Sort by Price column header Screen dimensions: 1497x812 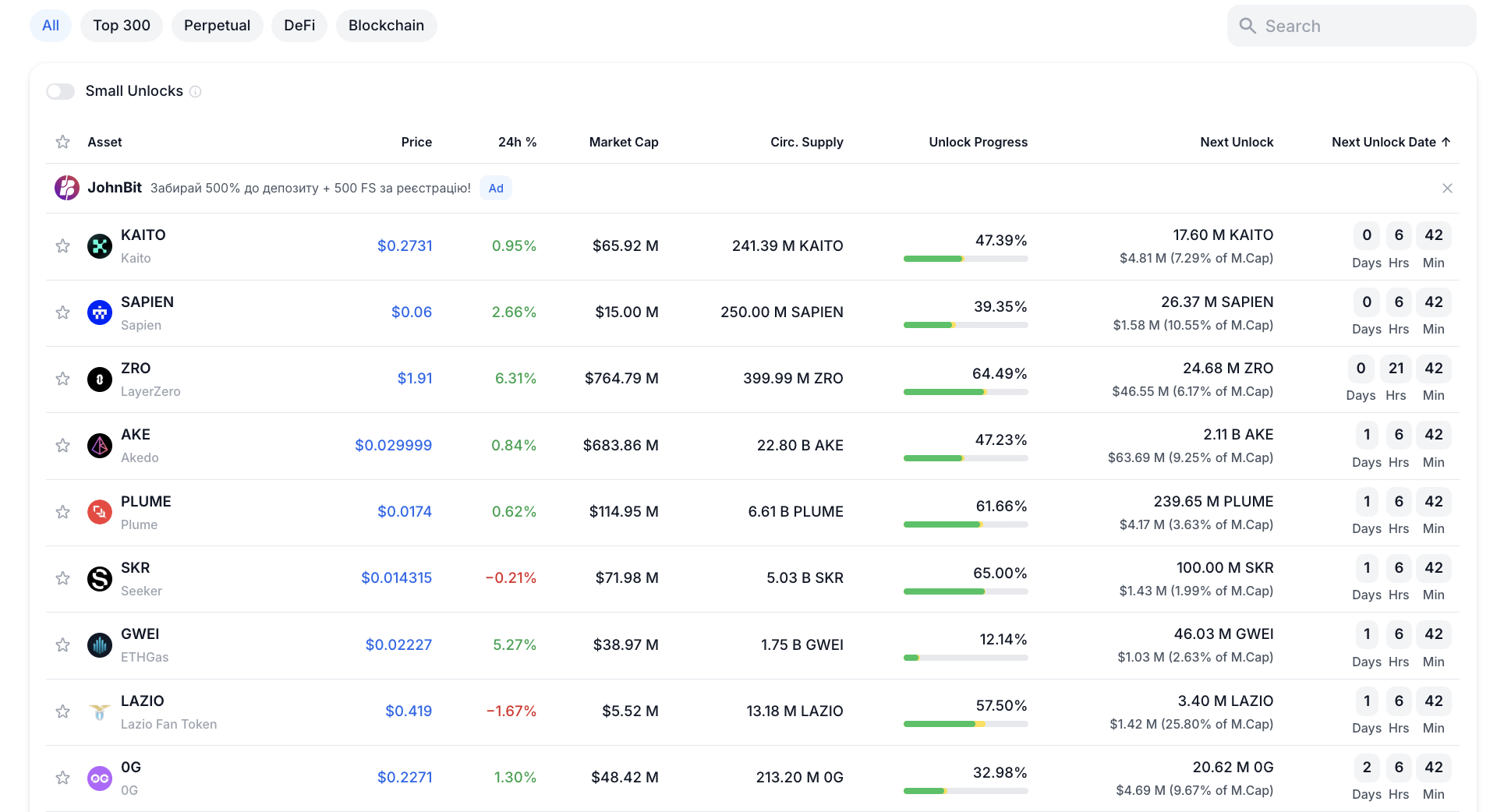point(416,142)
